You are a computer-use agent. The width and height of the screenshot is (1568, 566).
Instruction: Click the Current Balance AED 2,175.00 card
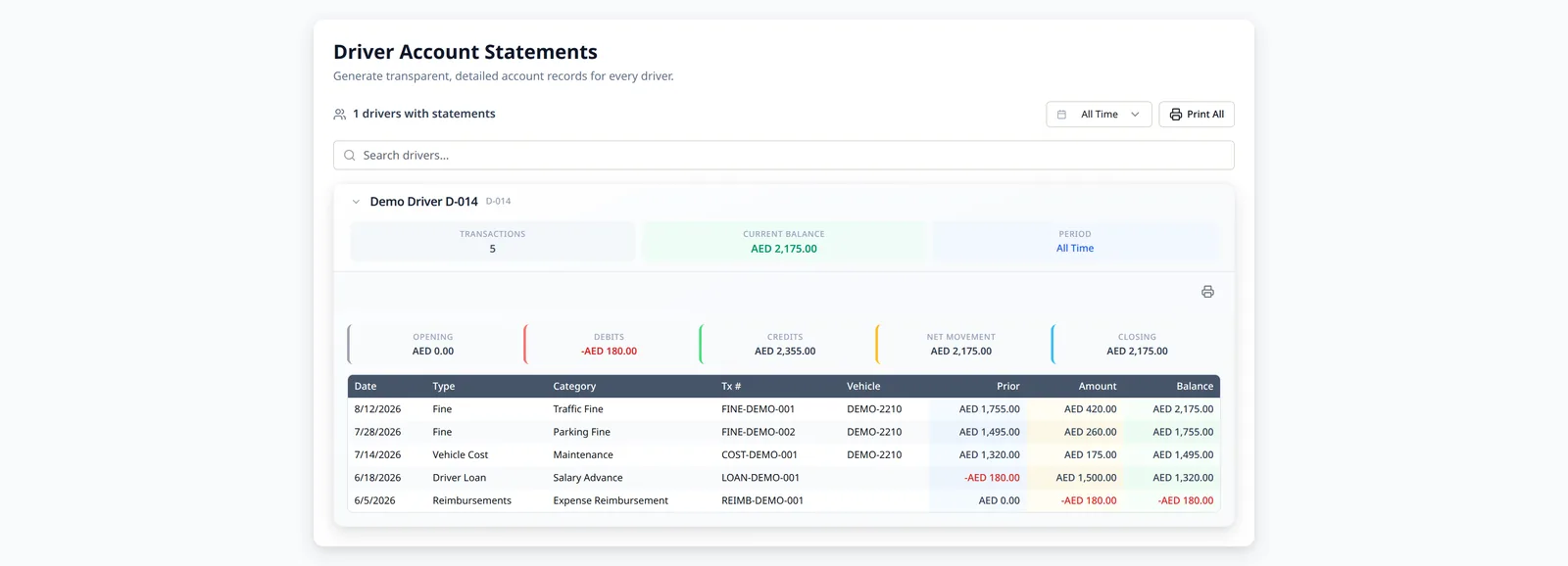tap(784, 241)
